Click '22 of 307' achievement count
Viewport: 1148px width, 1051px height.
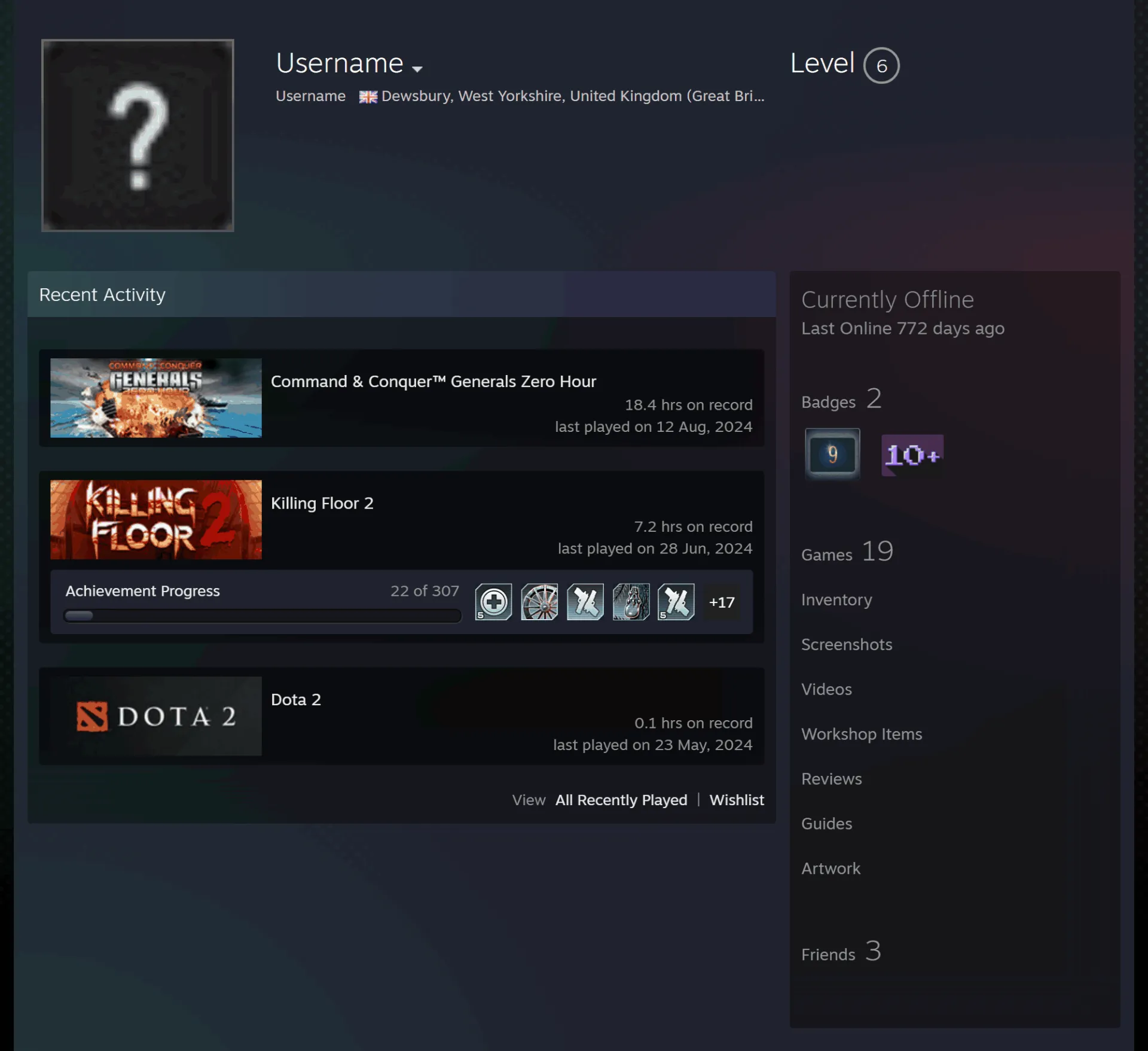(425, 591)
